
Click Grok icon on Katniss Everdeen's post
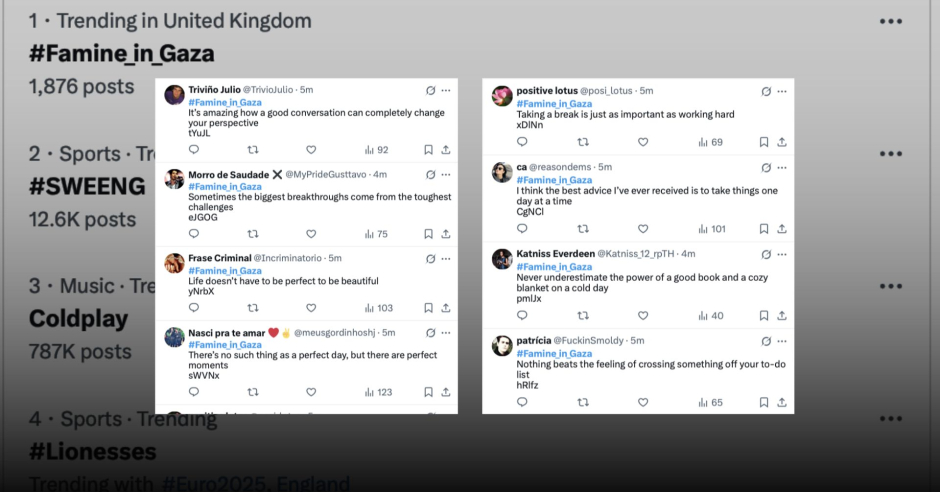(x=766, y=255)
